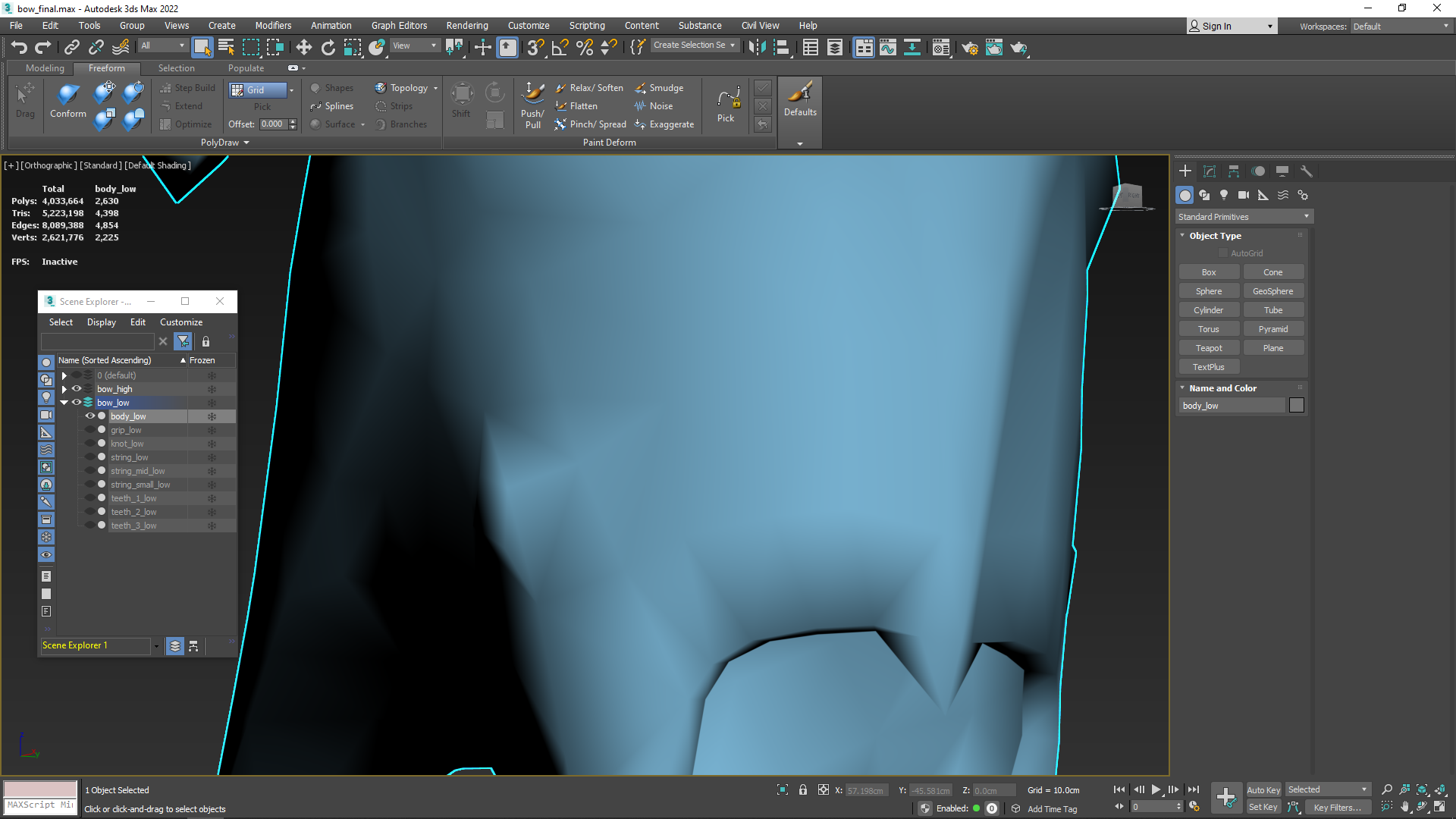
Task: Switch to the Modeling ribbon tab
Action: tap(45, 68)
